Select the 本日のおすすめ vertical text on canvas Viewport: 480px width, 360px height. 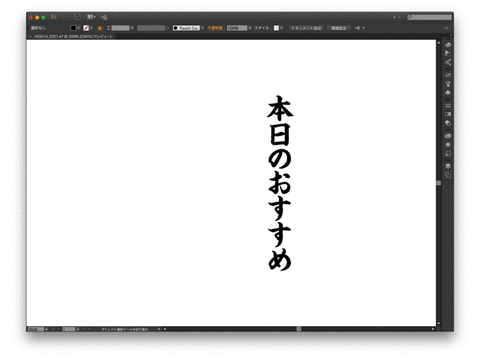pyautogui.click(x=280, y=183)
